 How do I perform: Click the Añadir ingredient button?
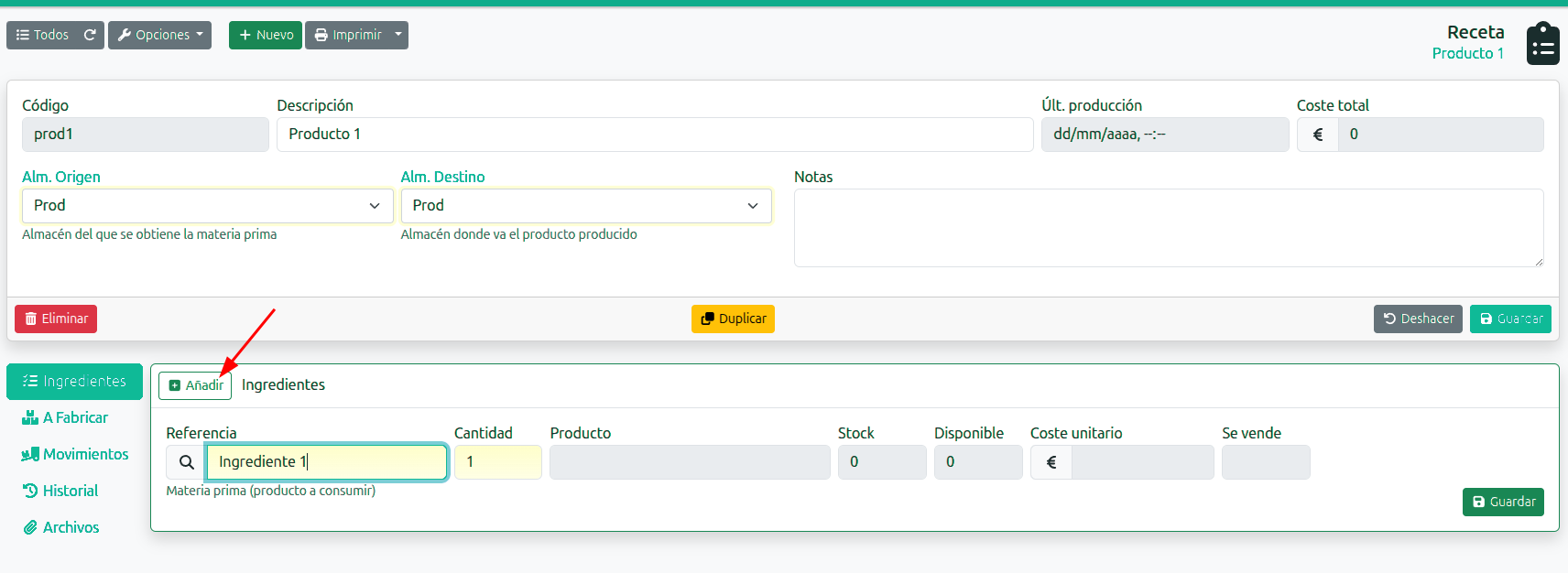coord(195,385)
